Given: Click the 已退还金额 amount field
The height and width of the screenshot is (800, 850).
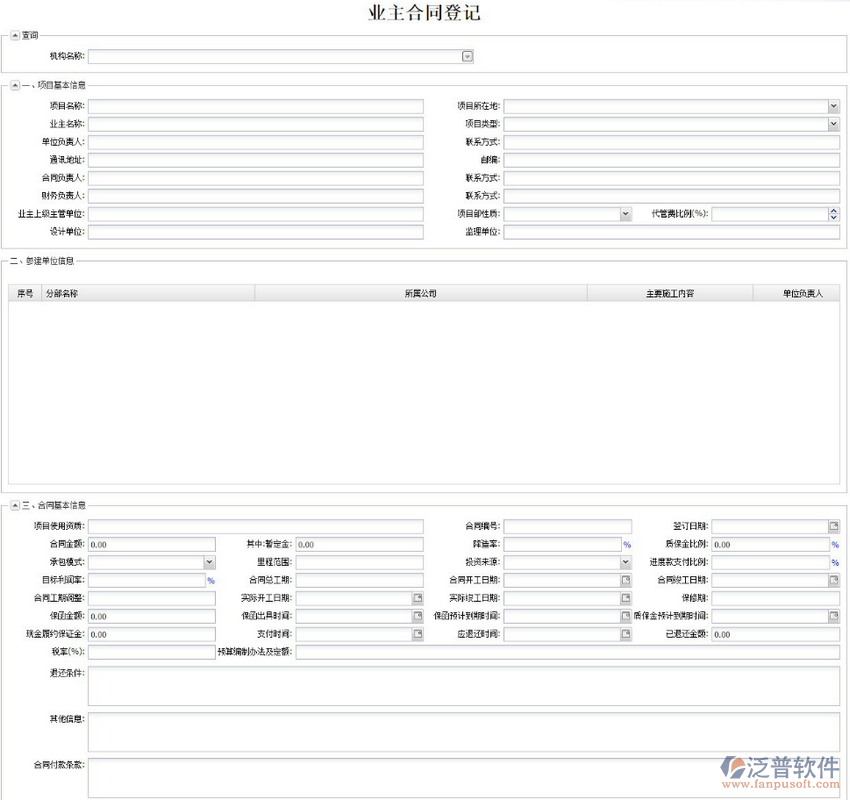Looking at the screenshot, I should coord(776,634).
